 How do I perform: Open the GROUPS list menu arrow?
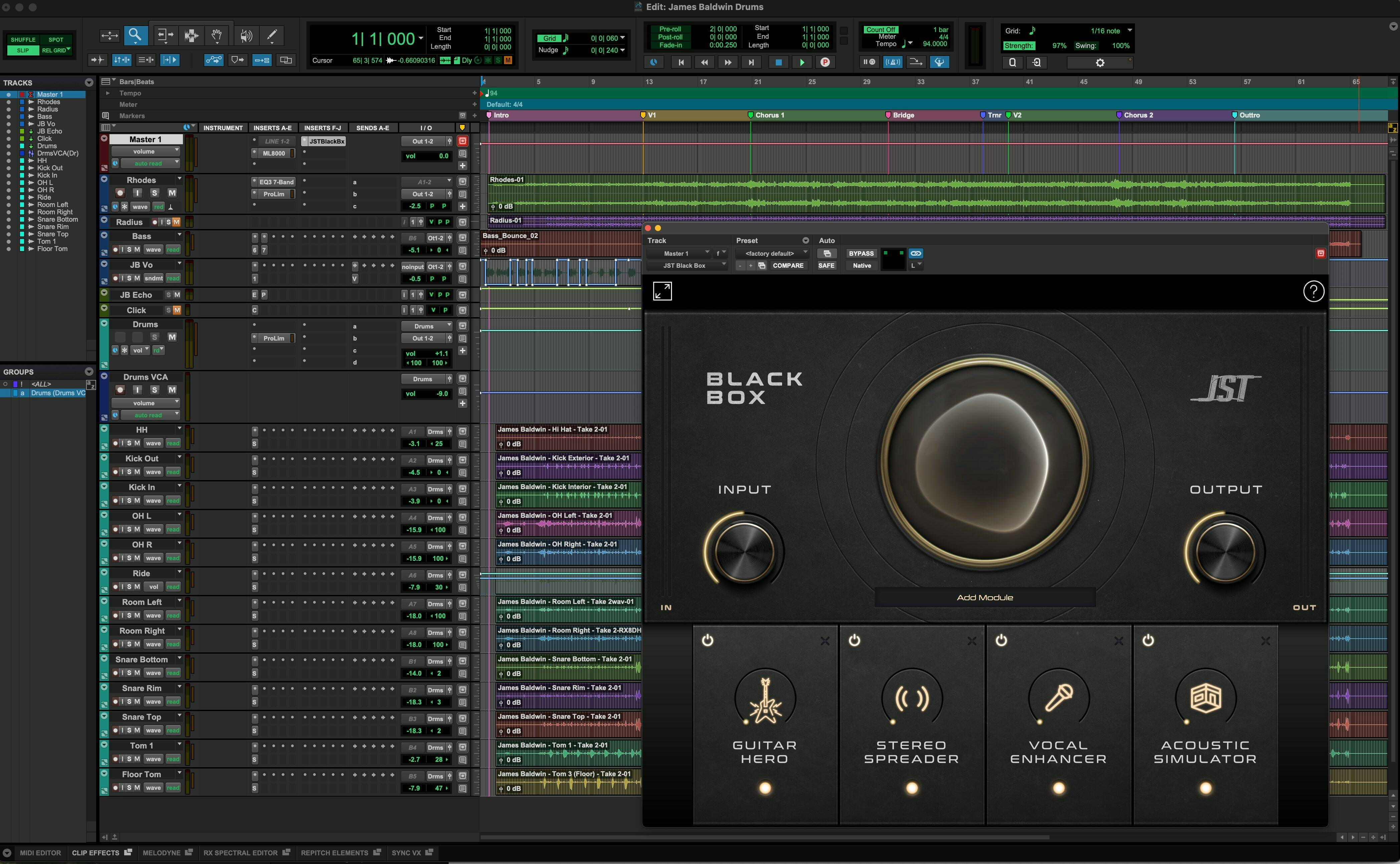88,372
